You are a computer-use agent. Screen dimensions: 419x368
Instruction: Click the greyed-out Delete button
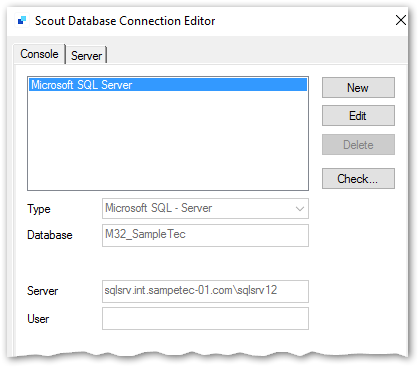[358, 145]
